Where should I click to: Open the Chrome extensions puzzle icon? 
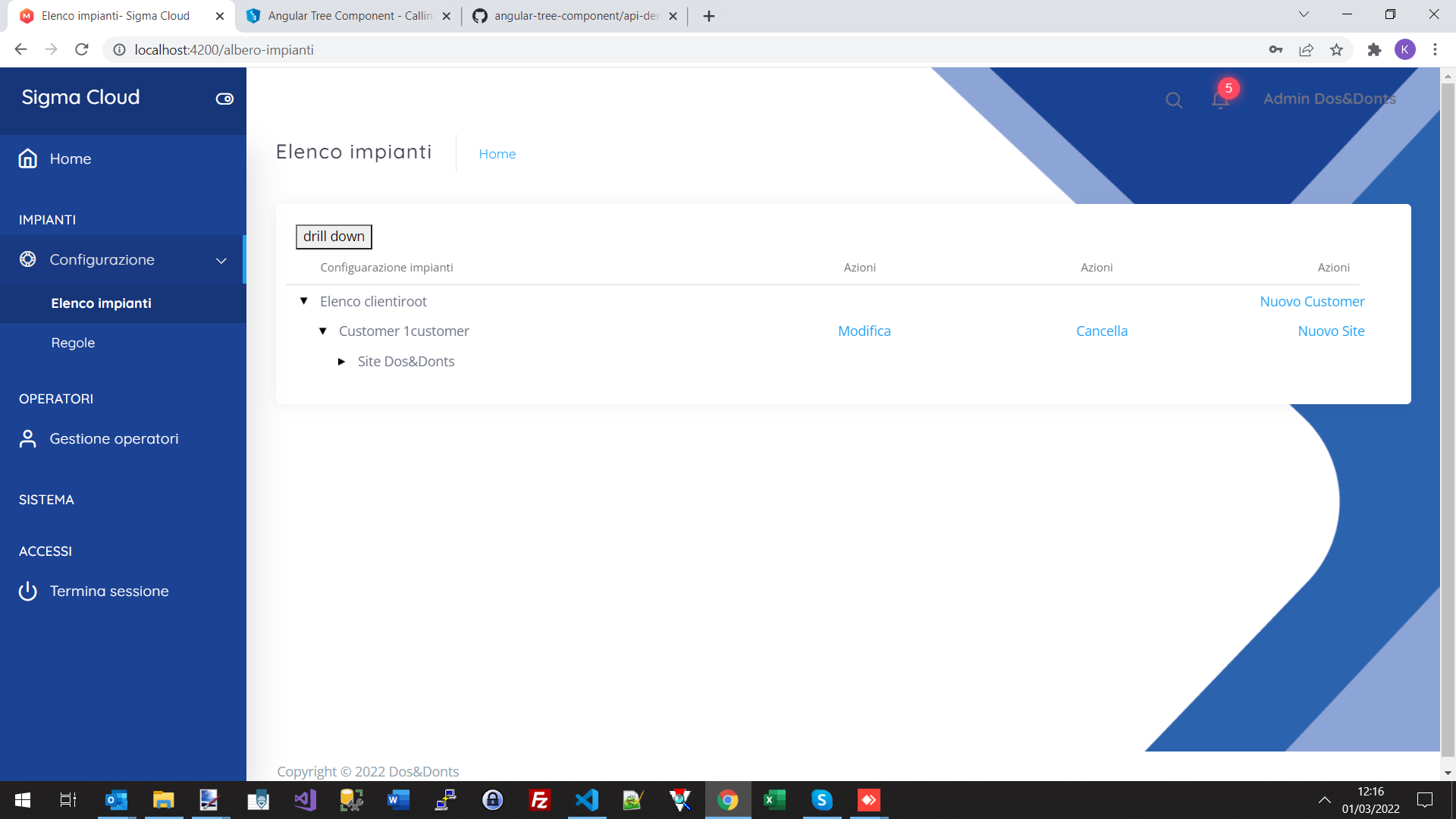click(x=1374, y=50)
